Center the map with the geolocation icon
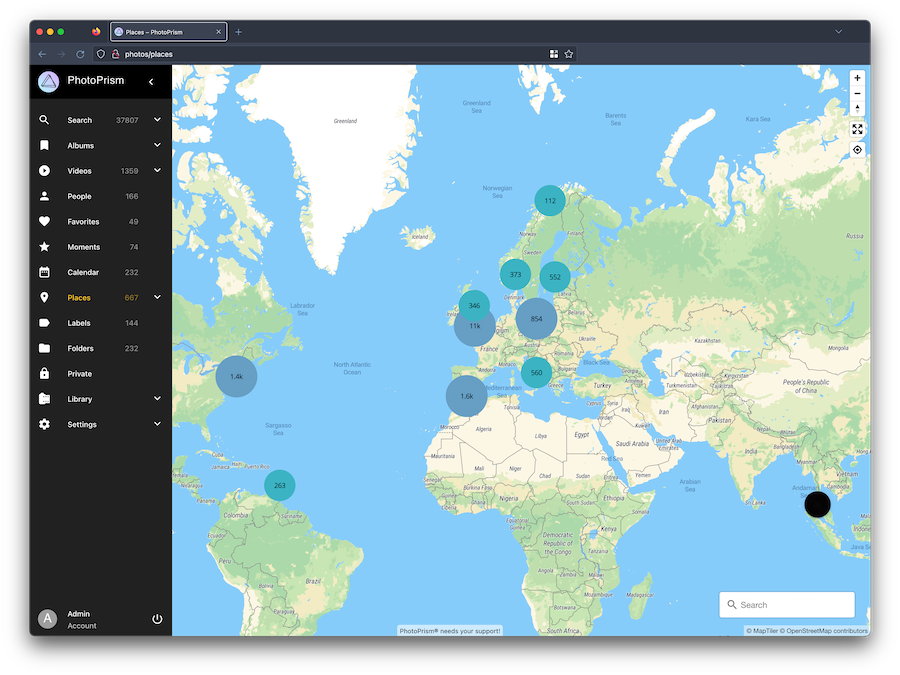The image size is (900, 675). 857,149
